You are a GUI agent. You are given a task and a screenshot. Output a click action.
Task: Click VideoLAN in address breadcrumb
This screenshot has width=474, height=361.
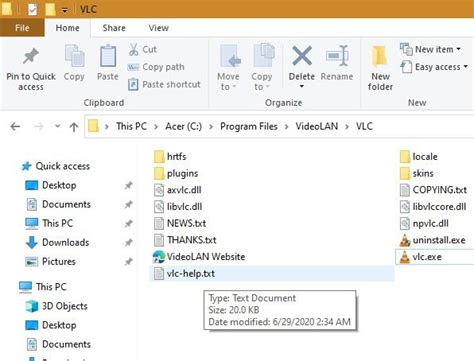tap(317, 126)
